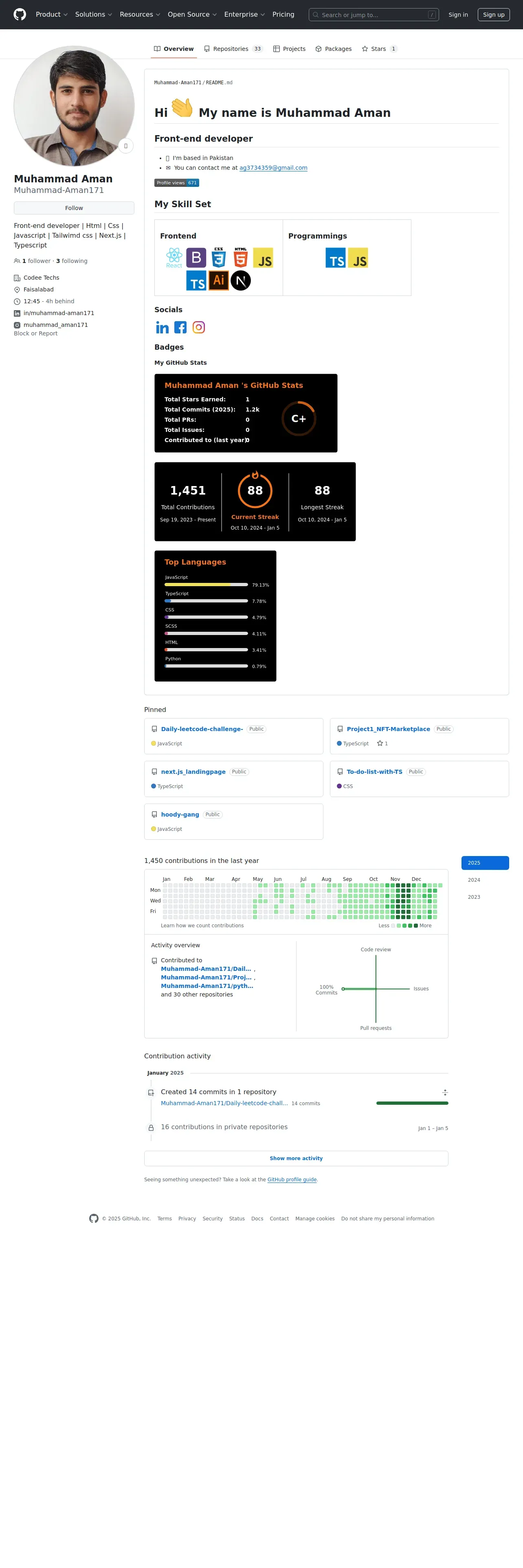Open the Daily-leetcode-challenge- pinned repo
523x1568 pixels.
(x=202, y=729)
